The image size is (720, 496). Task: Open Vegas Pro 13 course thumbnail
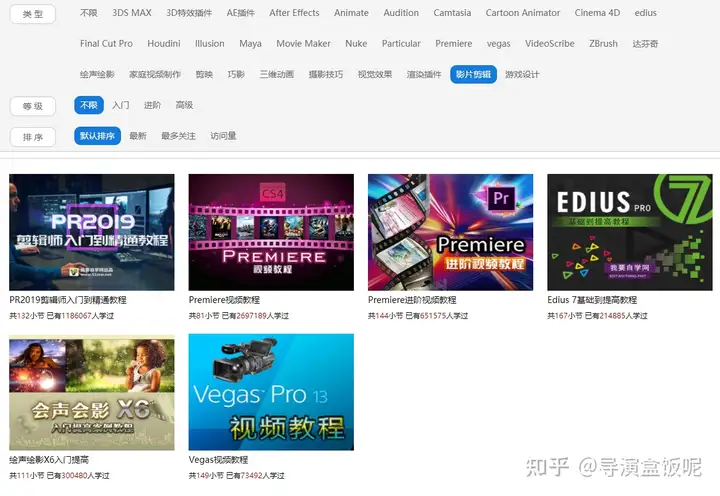coord(271,392)
